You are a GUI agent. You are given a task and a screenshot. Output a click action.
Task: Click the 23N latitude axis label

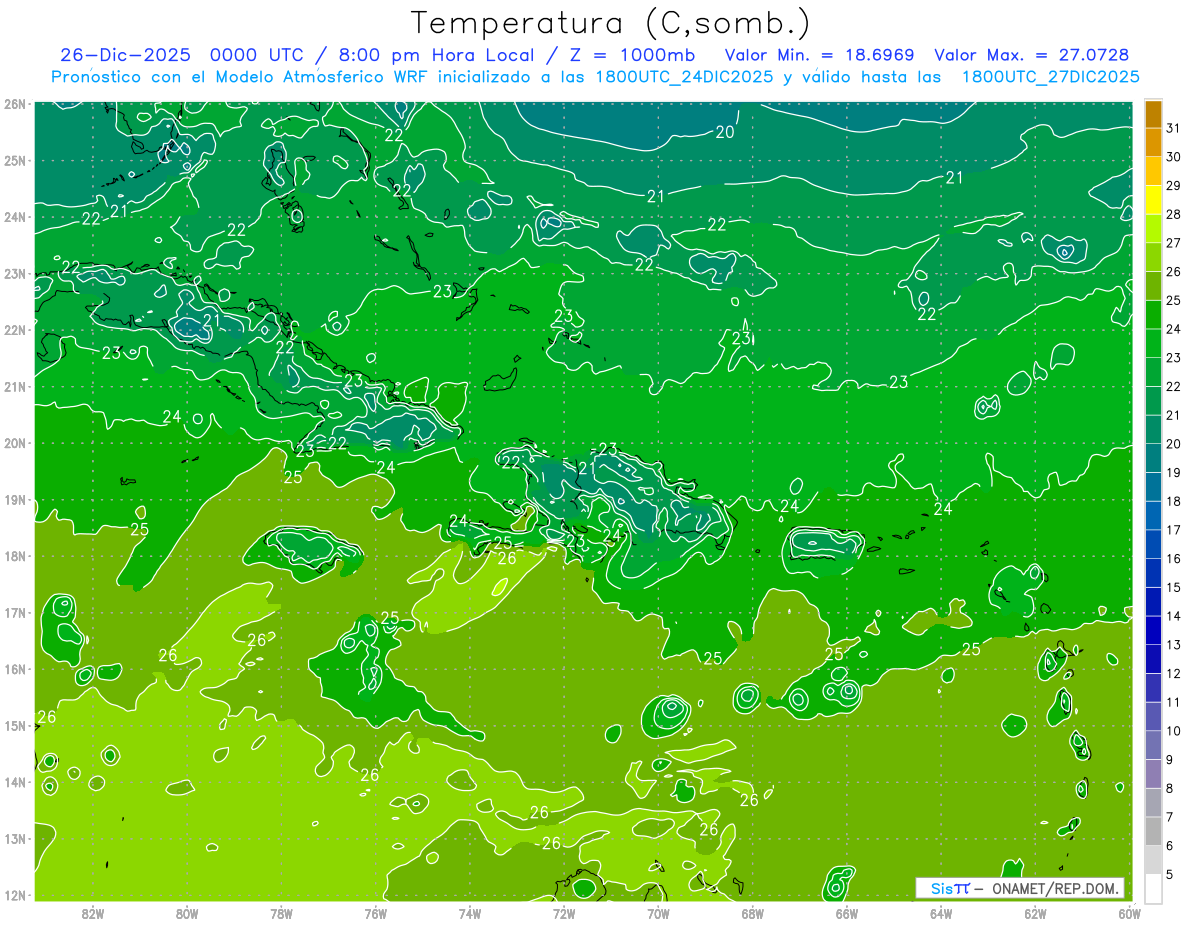tap(15, 273)
